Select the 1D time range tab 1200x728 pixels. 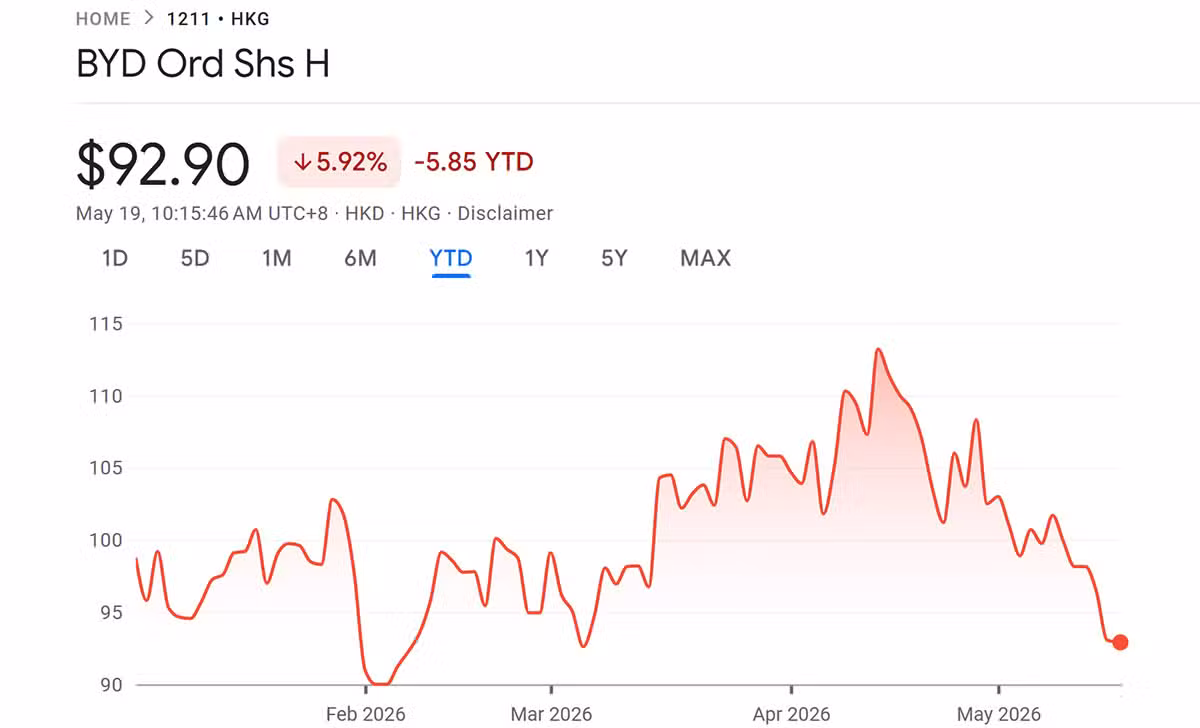(x=115, y=258)
